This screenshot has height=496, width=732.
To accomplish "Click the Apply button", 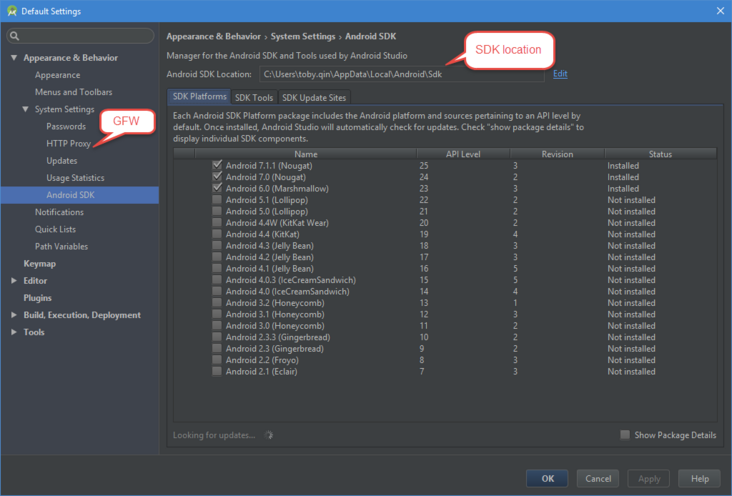I will [x=649, y=478].
